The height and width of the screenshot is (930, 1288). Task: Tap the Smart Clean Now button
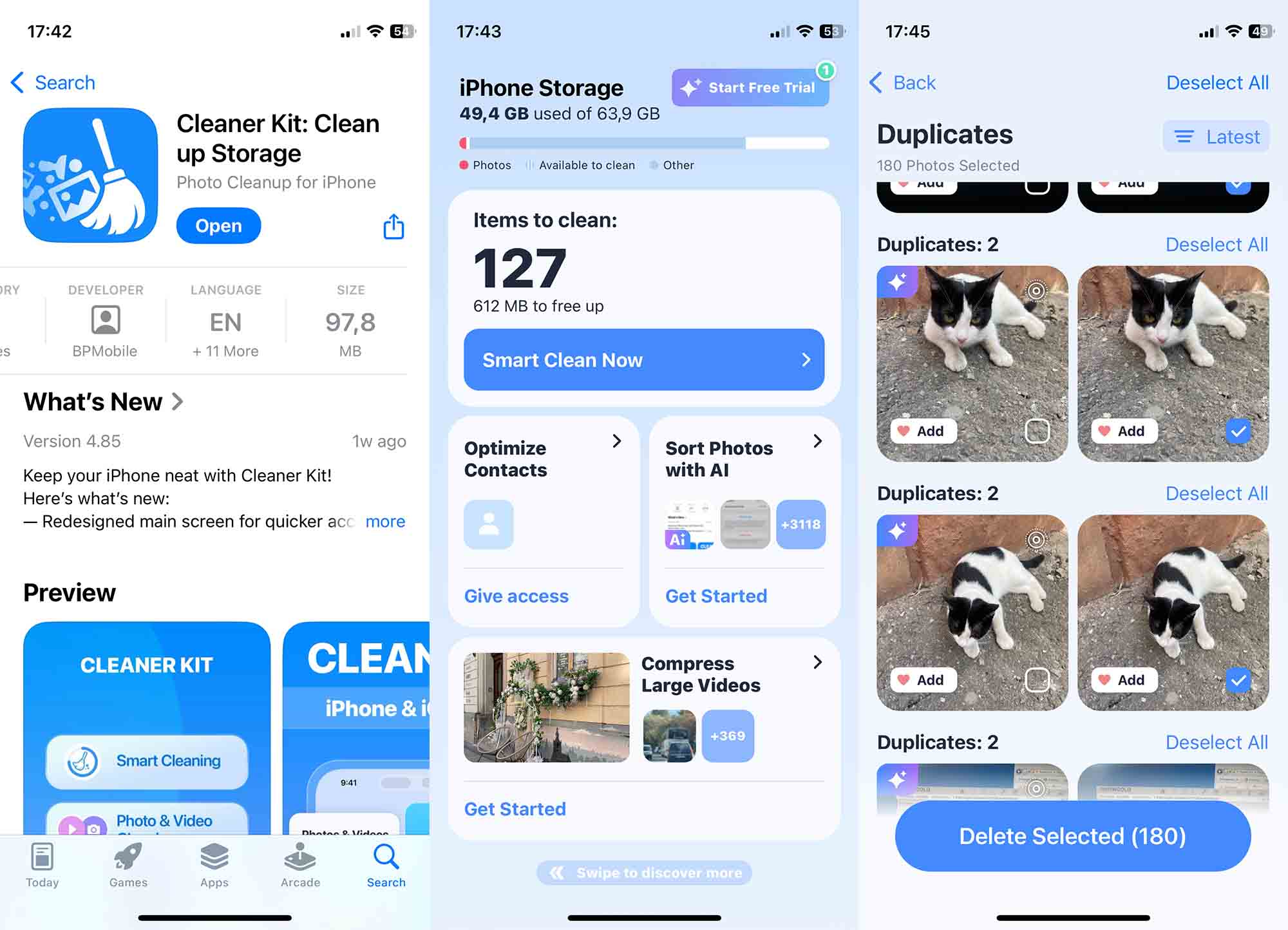pos(644,359)
